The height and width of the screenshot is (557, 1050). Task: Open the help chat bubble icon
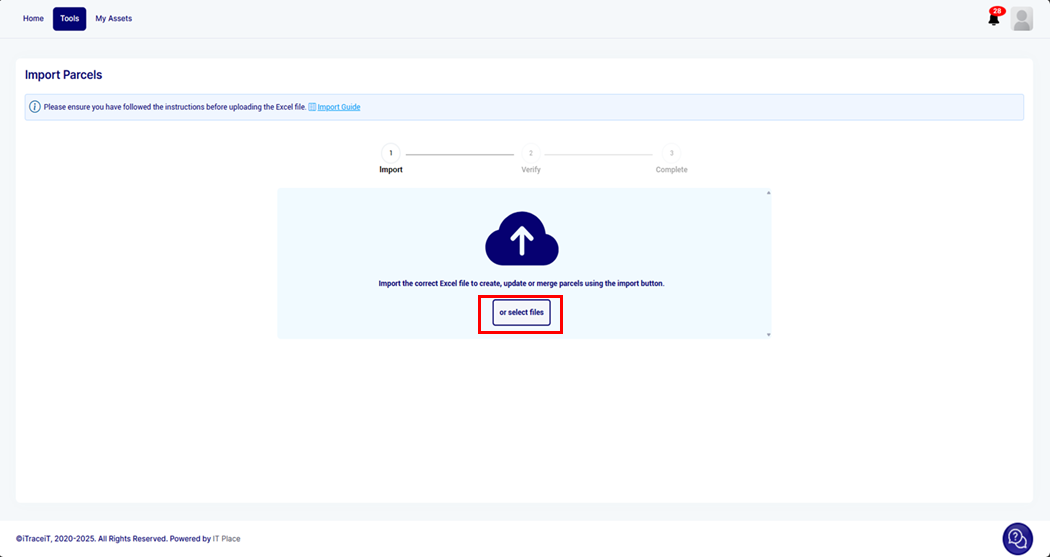tap(1017, 538)
